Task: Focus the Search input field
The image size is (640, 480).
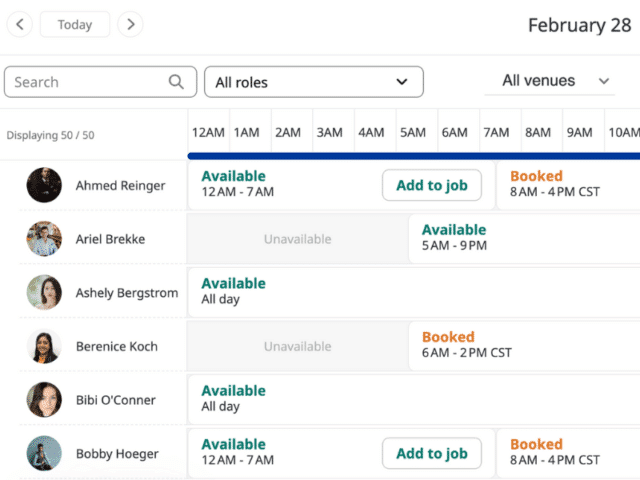Action: pyautogui.click(x=100, y=82)
